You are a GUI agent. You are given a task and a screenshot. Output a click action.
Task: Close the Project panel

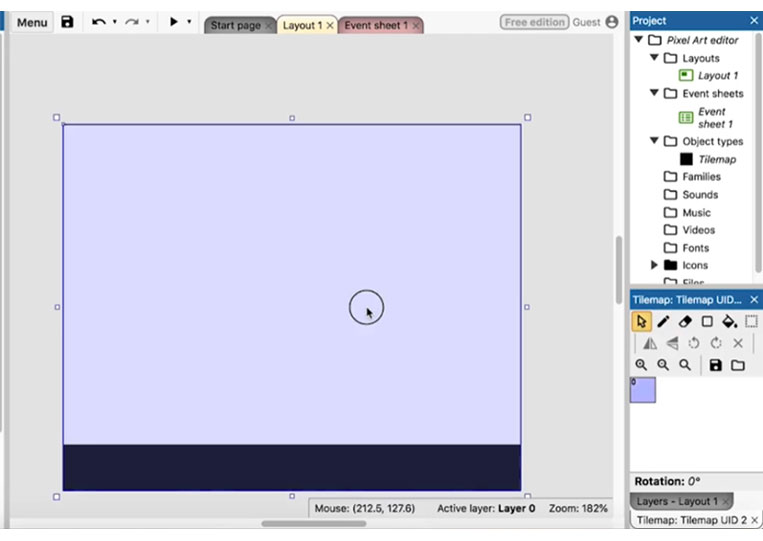click(x=754, y=20)
